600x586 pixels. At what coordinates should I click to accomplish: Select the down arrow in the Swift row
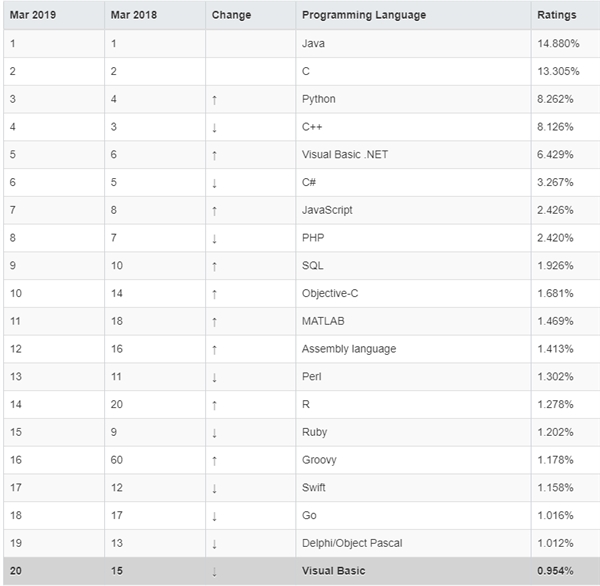point(215,488)
